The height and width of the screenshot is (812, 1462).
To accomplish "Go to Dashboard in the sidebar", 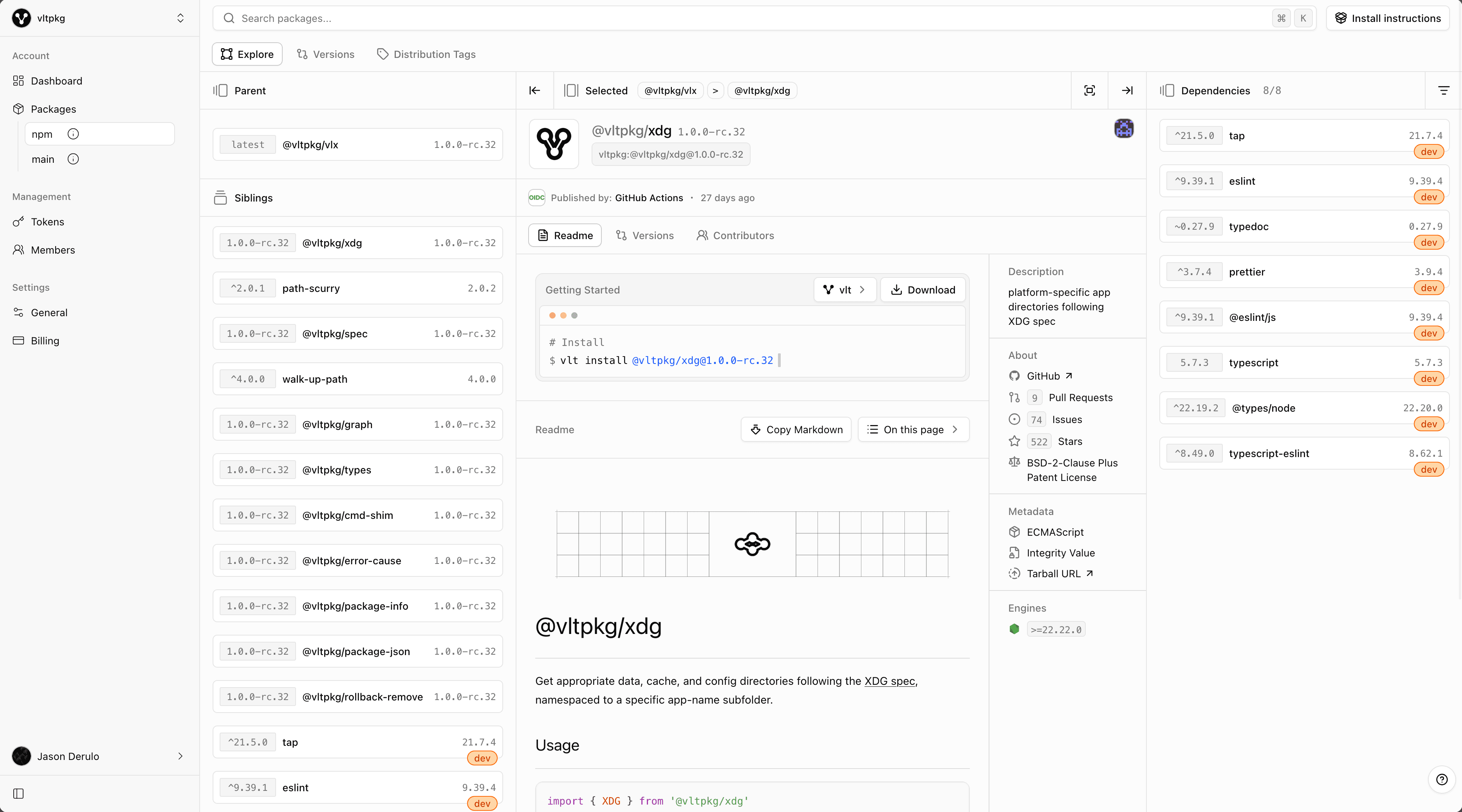I will pyautogui.click(x=56, y=81).
